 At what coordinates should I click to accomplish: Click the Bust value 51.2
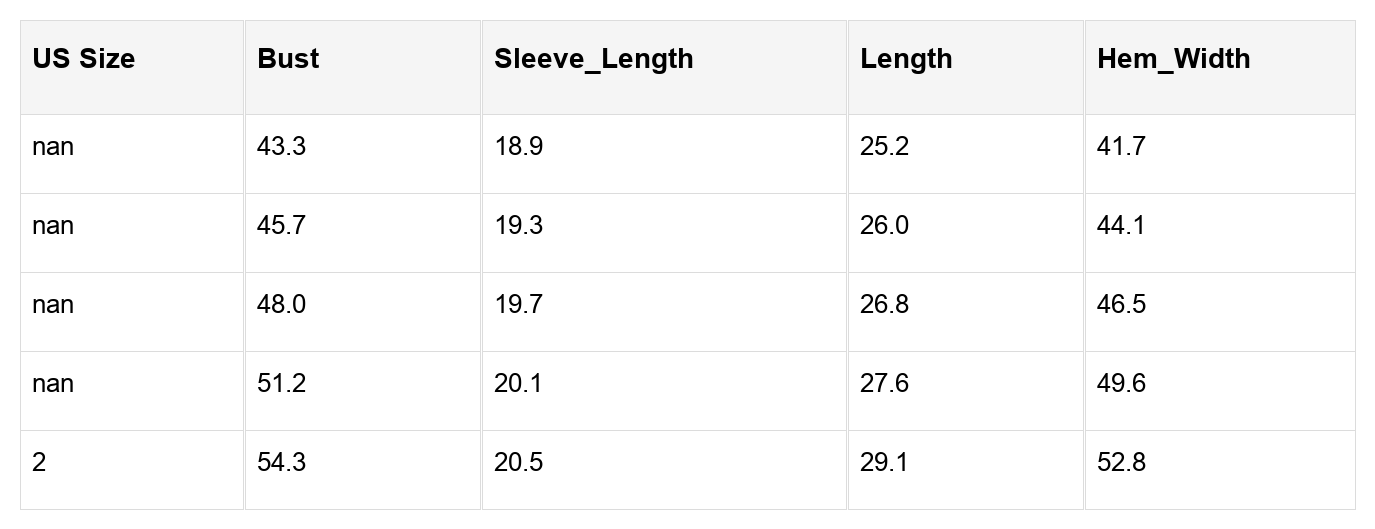click(281, 384)
